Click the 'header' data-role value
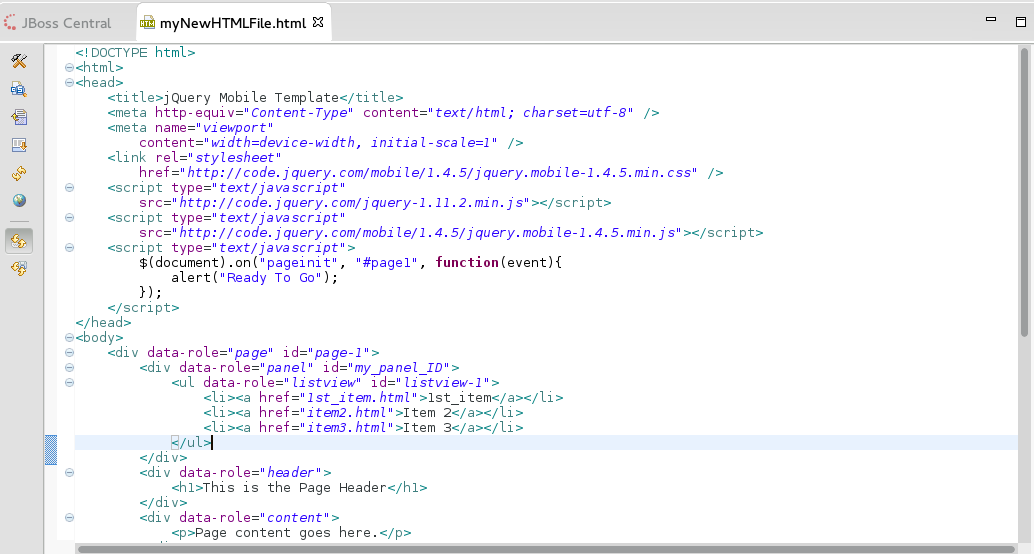 pos(290,472)
